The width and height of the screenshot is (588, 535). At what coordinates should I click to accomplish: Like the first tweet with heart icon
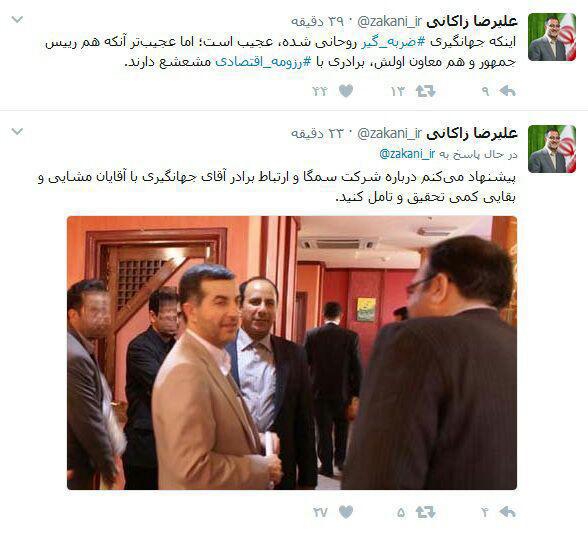(346, 91)
